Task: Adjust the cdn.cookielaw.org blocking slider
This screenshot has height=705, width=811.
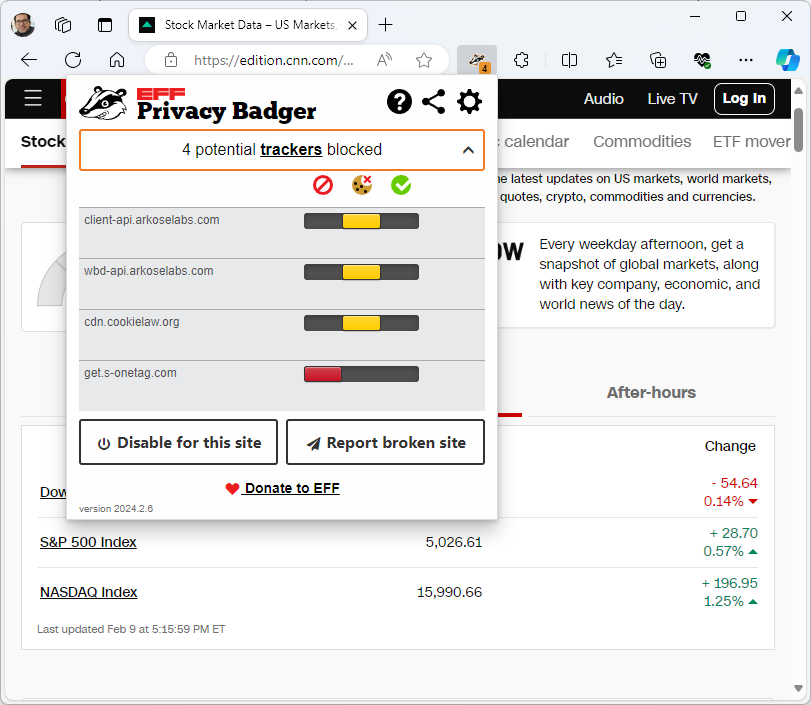Action: tap(362, 323)
